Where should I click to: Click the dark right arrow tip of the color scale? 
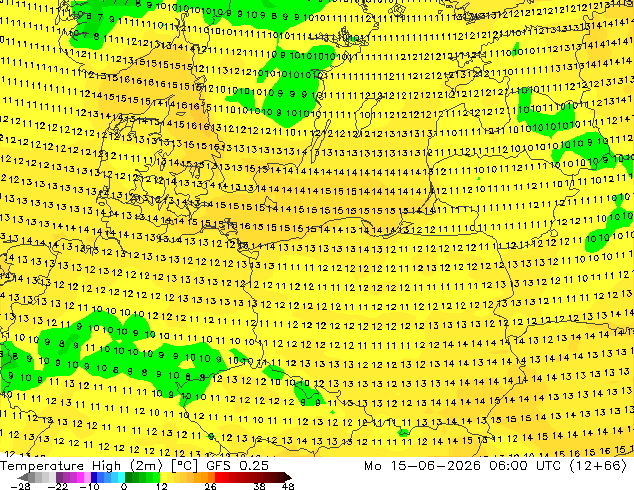288,477
